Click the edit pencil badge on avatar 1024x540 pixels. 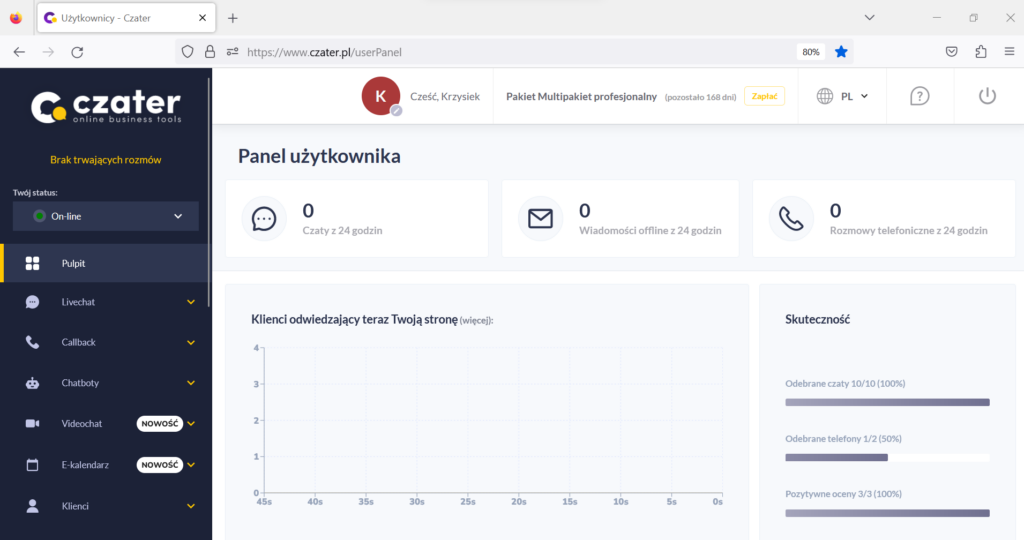pos(396,111)
